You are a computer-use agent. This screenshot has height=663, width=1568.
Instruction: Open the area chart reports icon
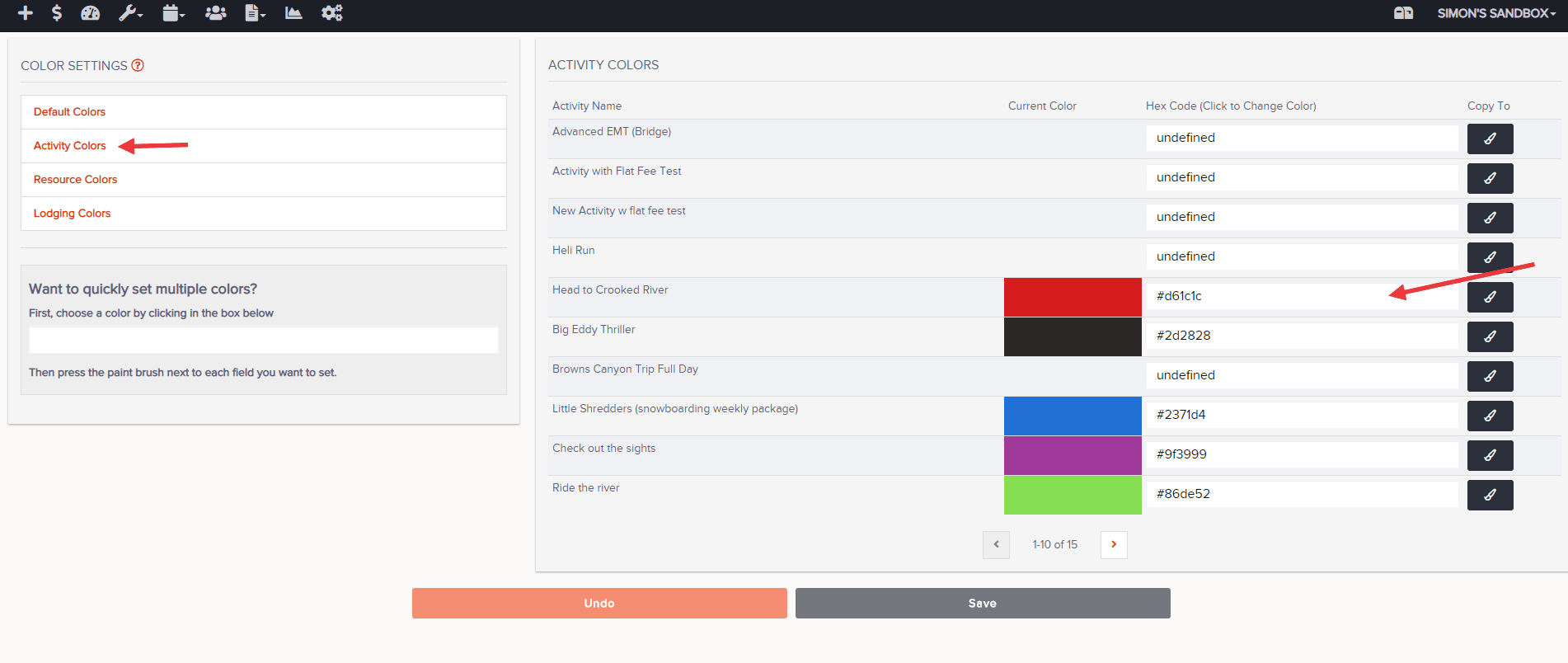click(x=293, y=12)
